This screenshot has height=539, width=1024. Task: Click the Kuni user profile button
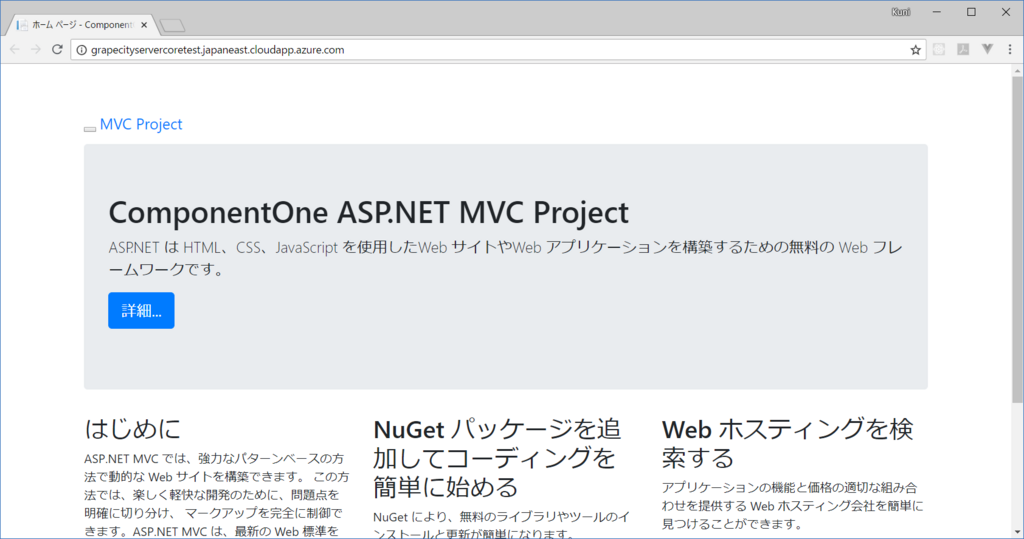pos(901,12)
